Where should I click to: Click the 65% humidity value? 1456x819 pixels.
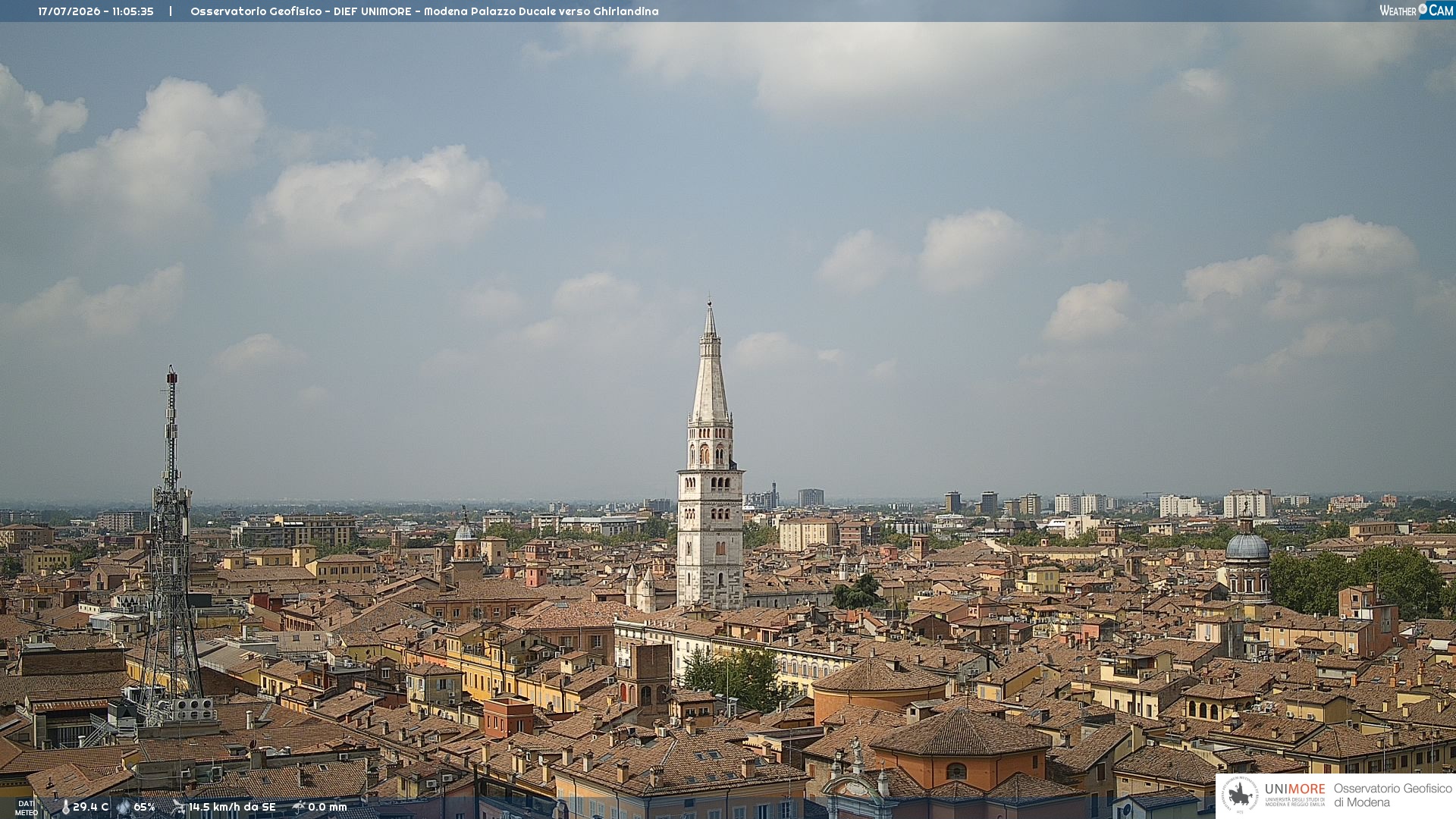pos(144,807)
